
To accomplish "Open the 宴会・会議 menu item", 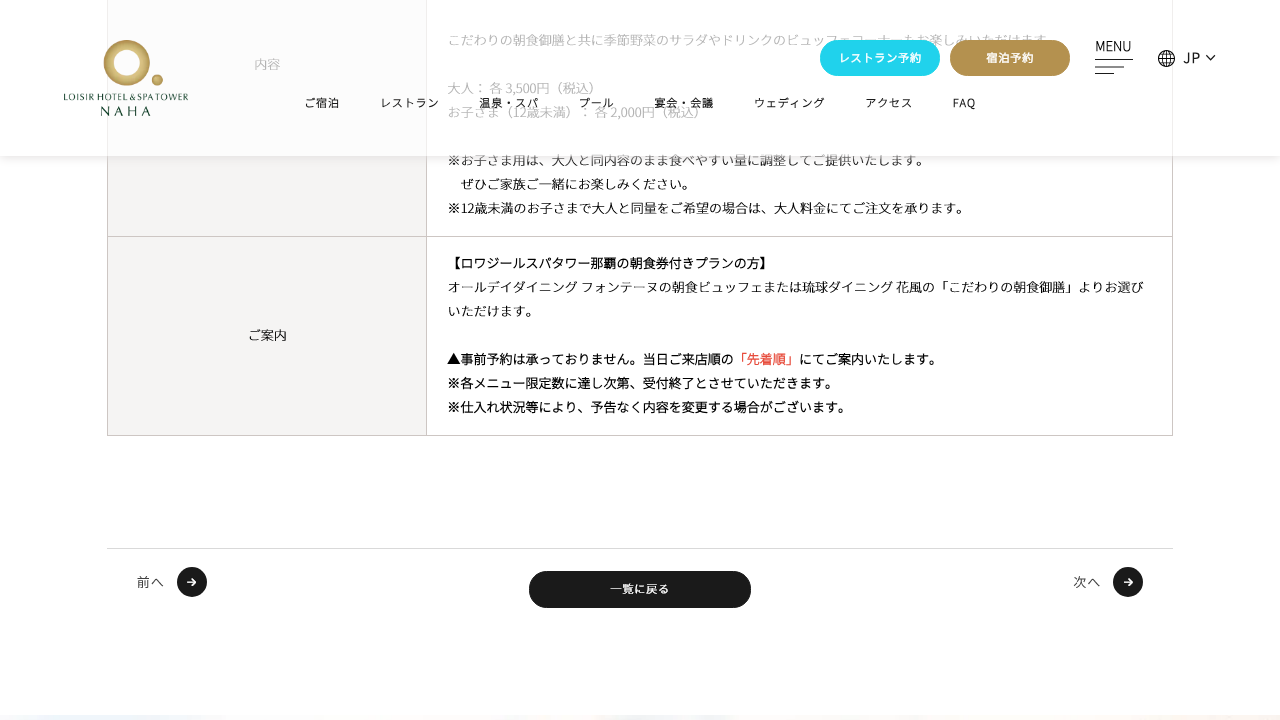I will tap(684, 103).
